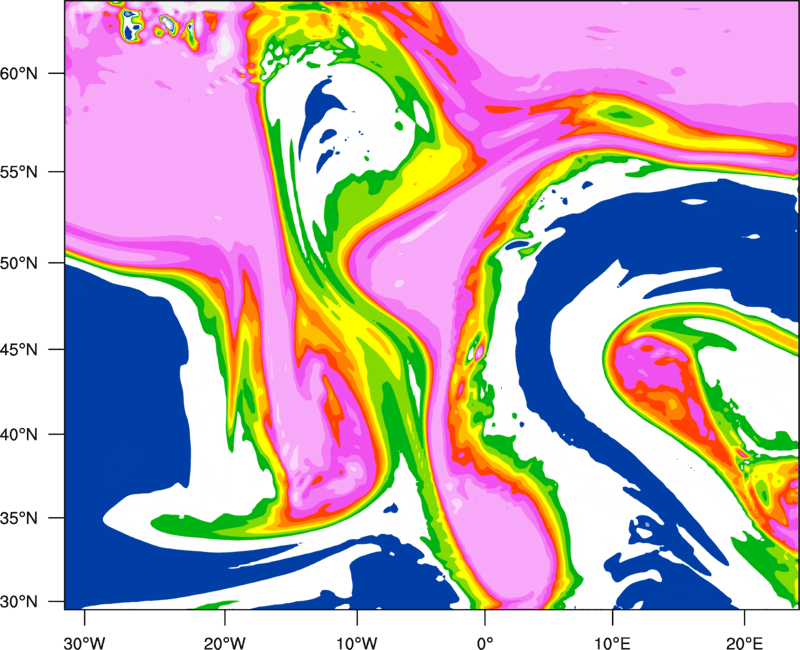Click the 50°N latitude label
The height and width of the screenshot is (650, 800).
click(x=19, y=263)
